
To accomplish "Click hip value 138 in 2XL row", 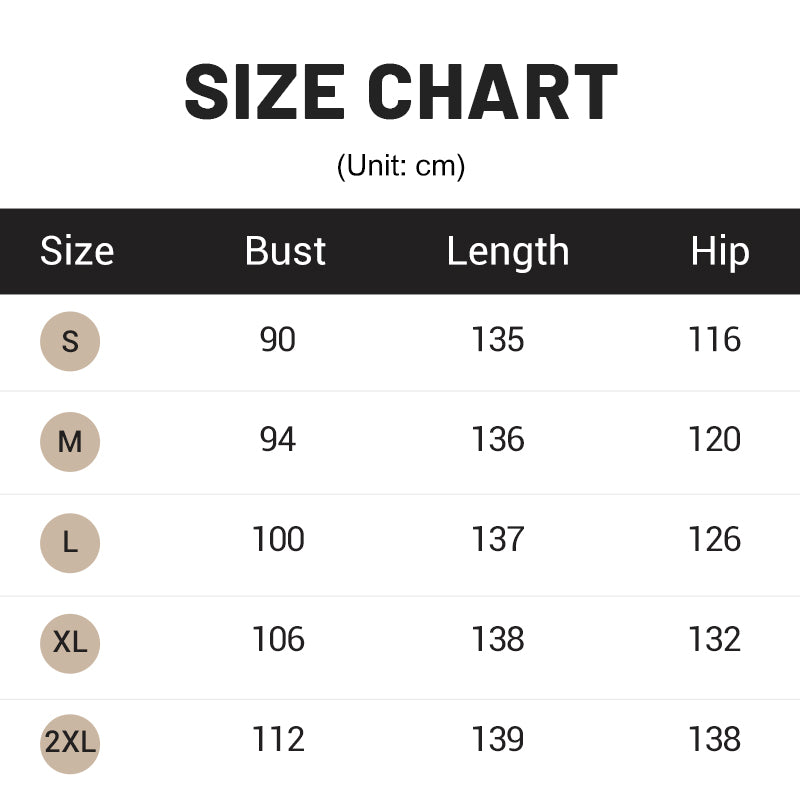I will 714,740.
